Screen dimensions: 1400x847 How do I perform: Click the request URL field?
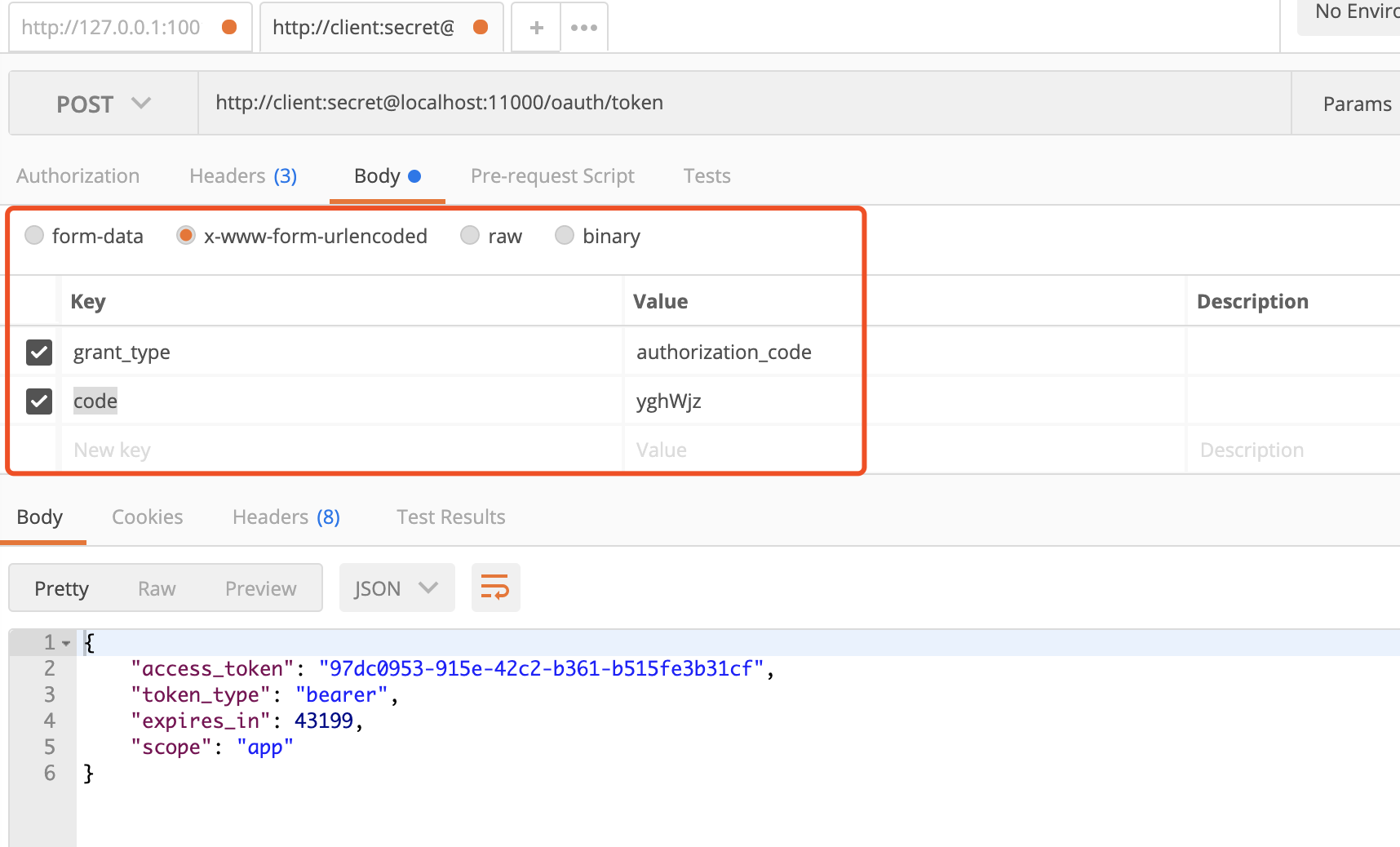pyautogui.click(x=744, y=103)
